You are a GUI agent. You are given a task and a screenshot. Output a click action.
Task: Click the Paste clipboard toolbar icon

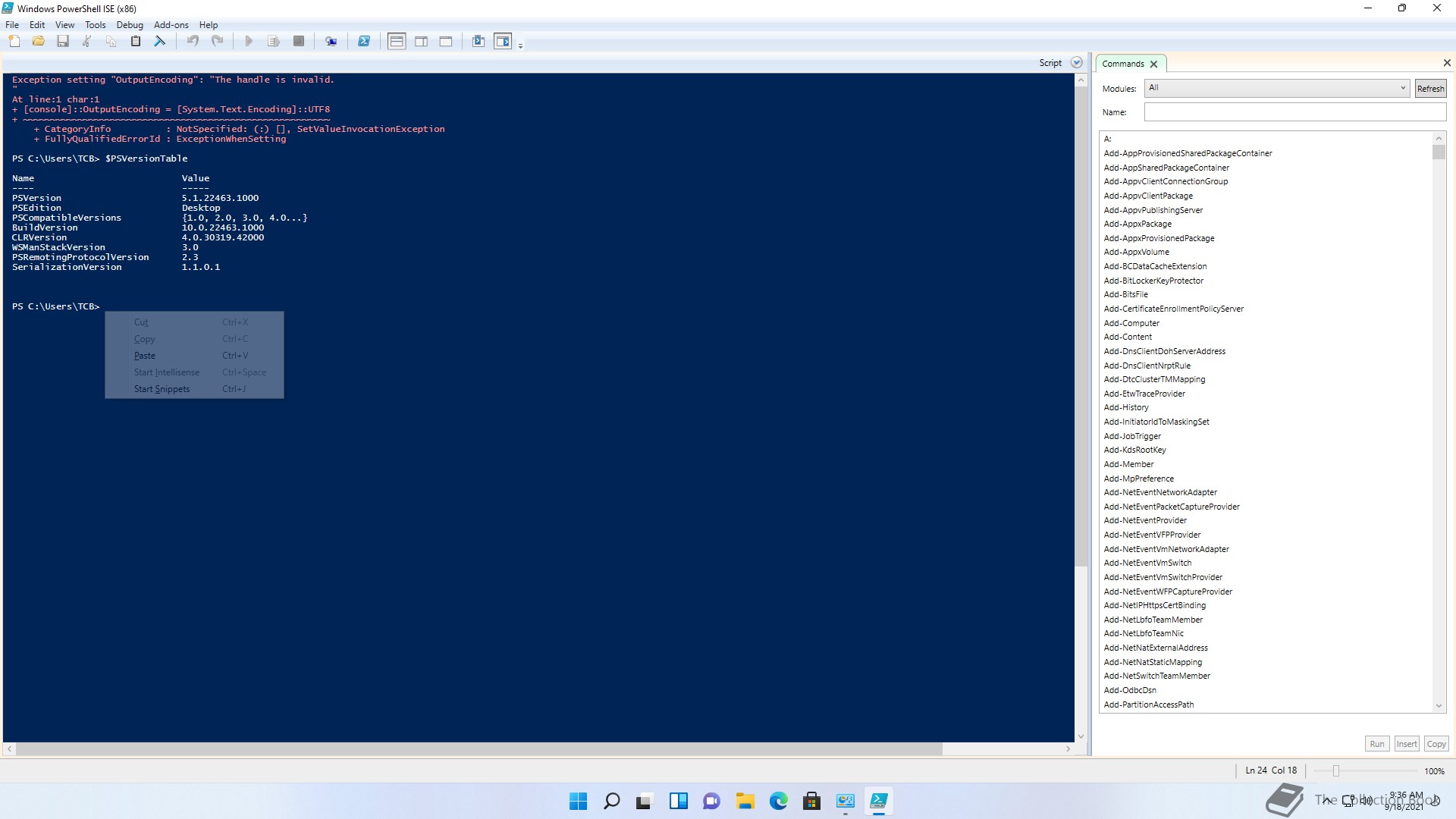(136, 42)
